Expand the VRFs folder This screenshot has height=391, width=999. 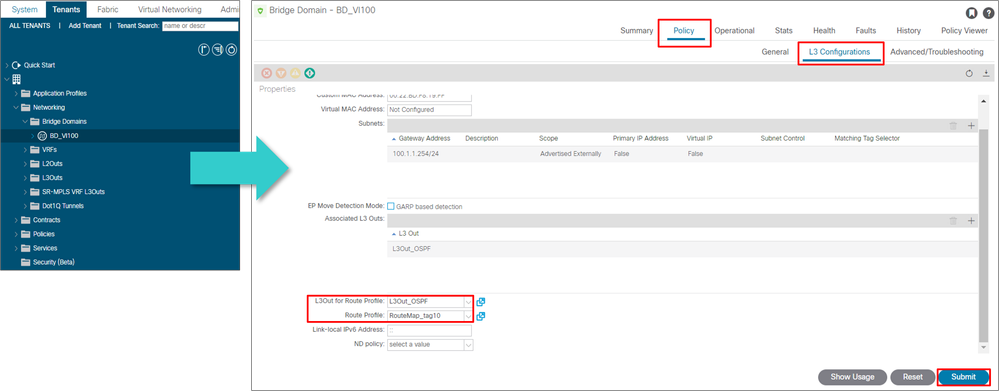(x=25, y=150)
